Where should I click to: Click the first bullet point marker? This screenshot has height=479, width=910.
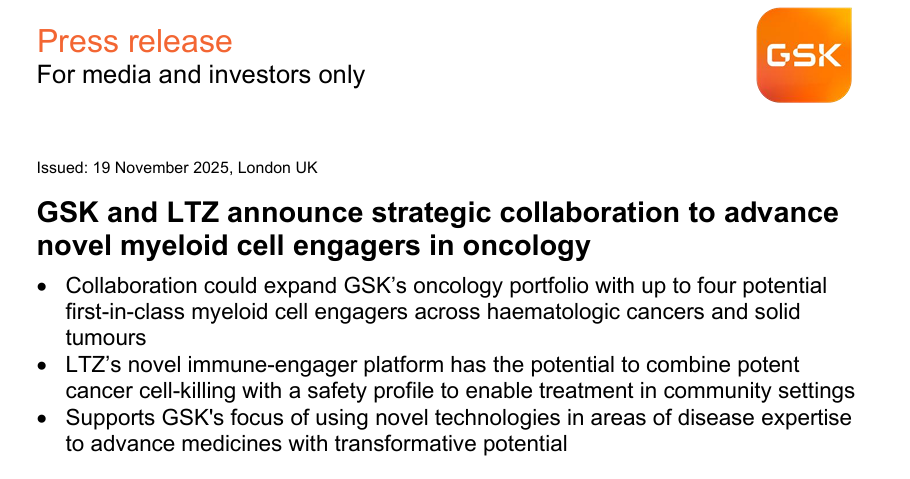tap(42, 287)
